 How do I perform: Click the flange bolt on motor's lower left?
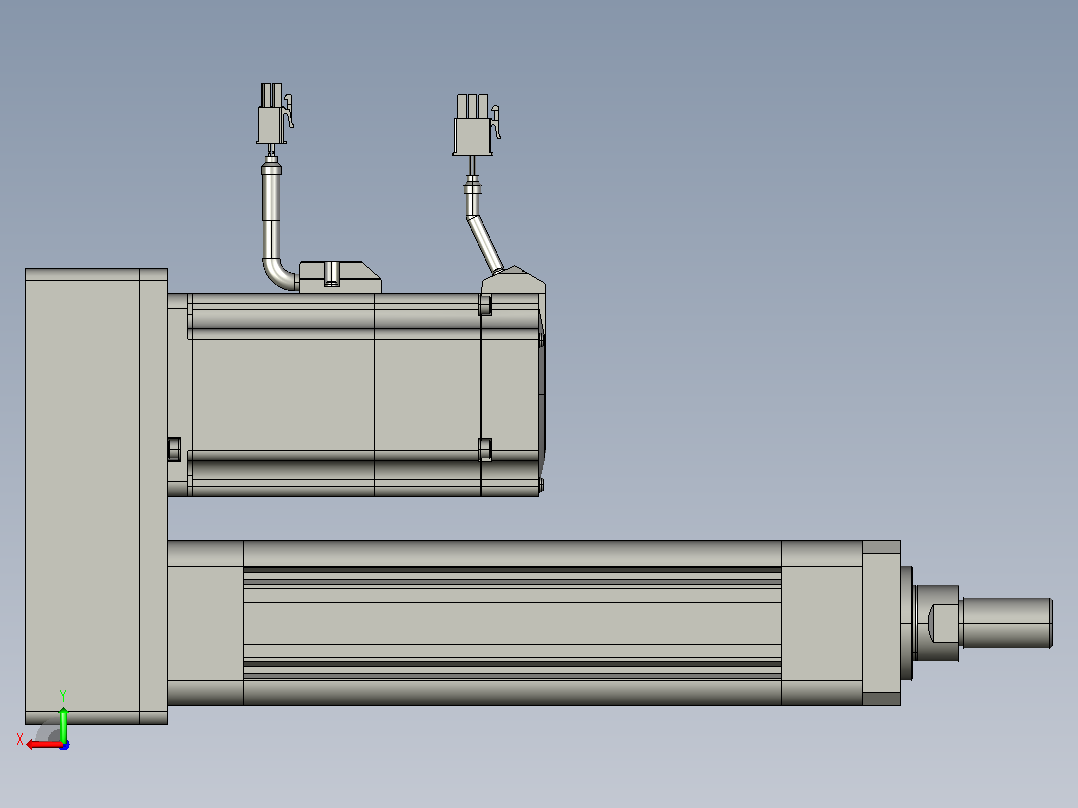point(174,449)
